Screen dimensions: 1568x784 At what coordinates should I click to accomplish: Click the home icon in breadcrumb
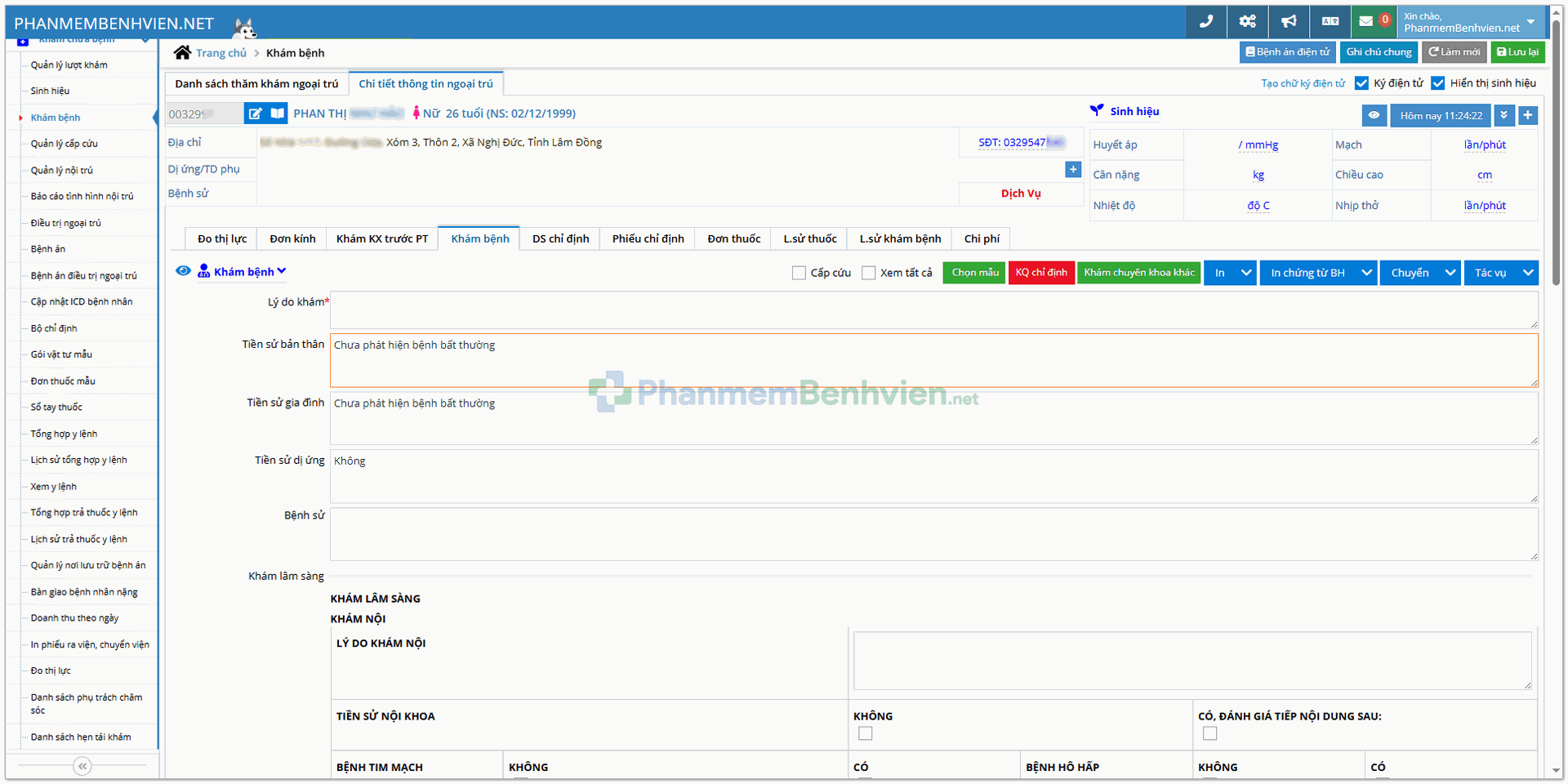point(182,53)
